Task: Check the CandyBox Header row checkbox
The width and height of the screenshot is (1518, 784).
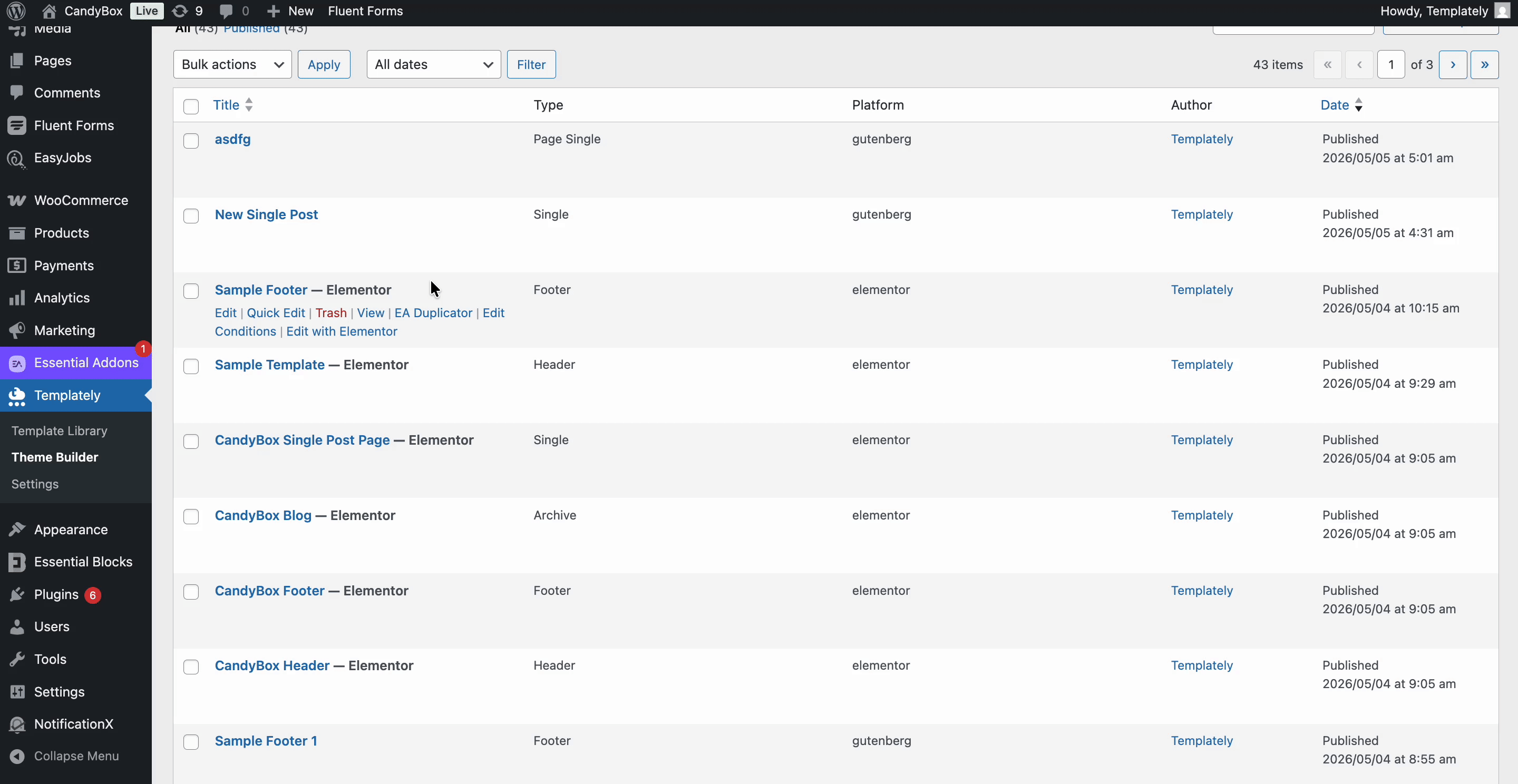Action: coord(191,667)
